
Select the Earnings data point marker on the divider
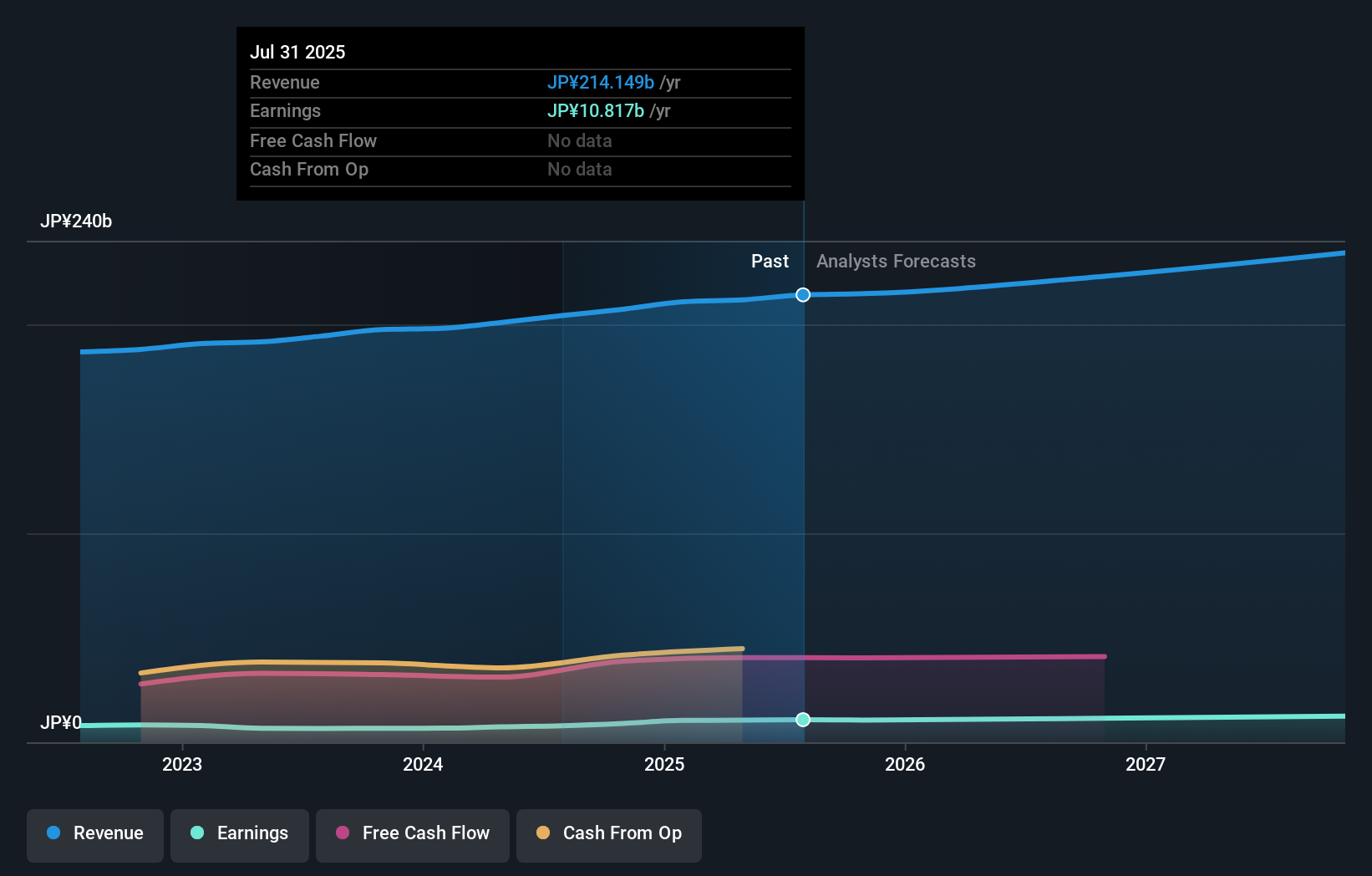tap(803, 720)
